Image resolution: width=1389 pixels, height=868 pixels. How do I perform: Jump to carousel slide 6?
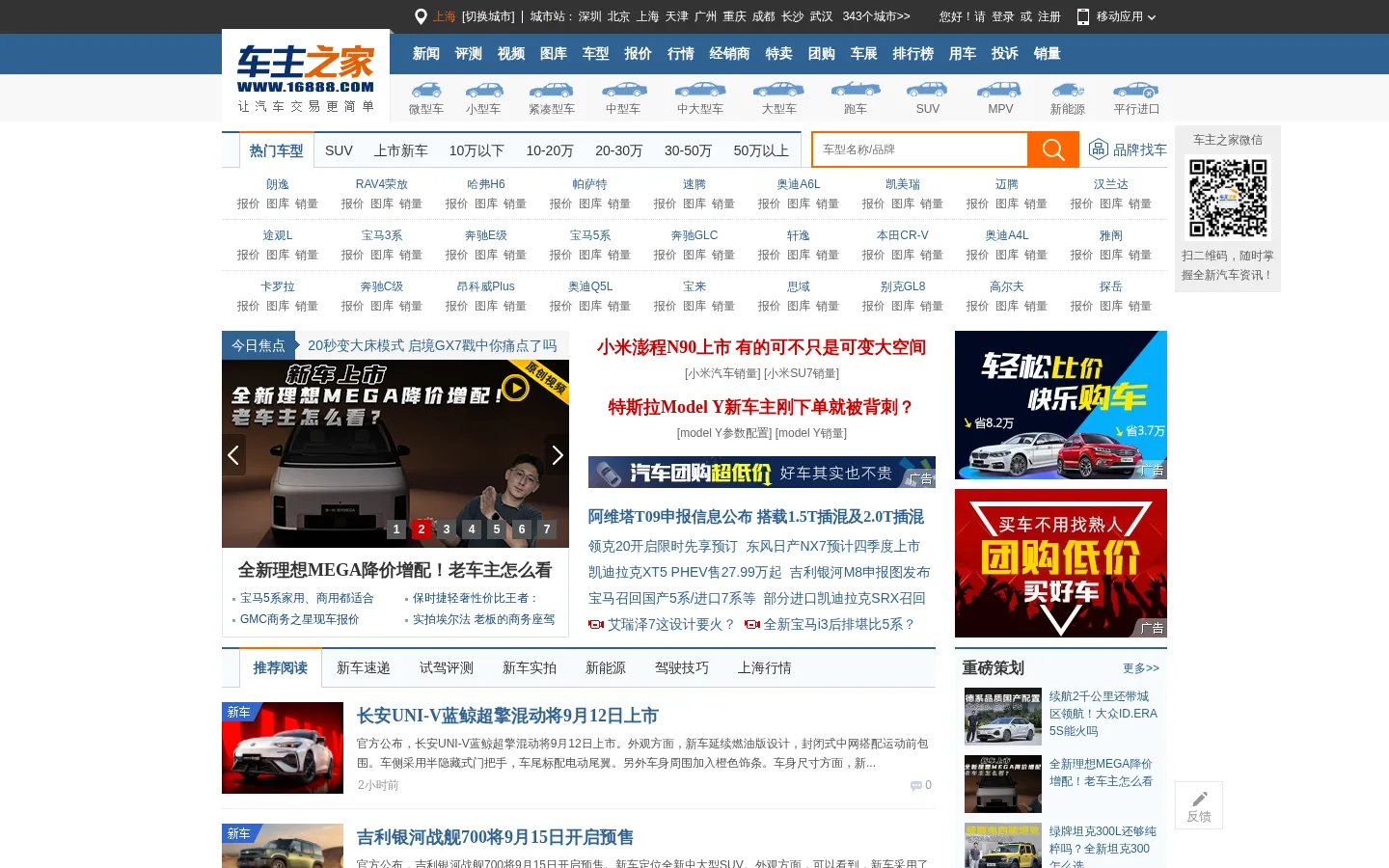522,529
